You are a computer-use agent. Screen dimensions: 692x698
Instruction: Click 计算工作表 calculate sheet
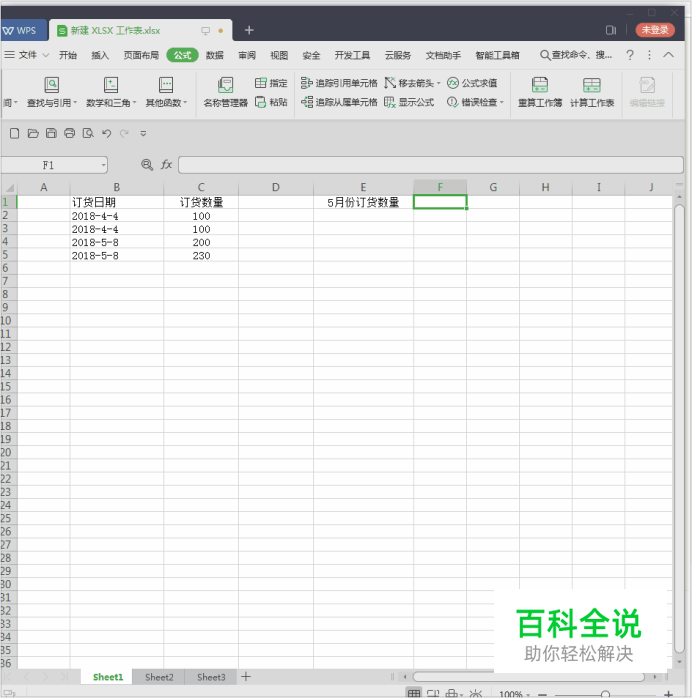click(592, 93)
